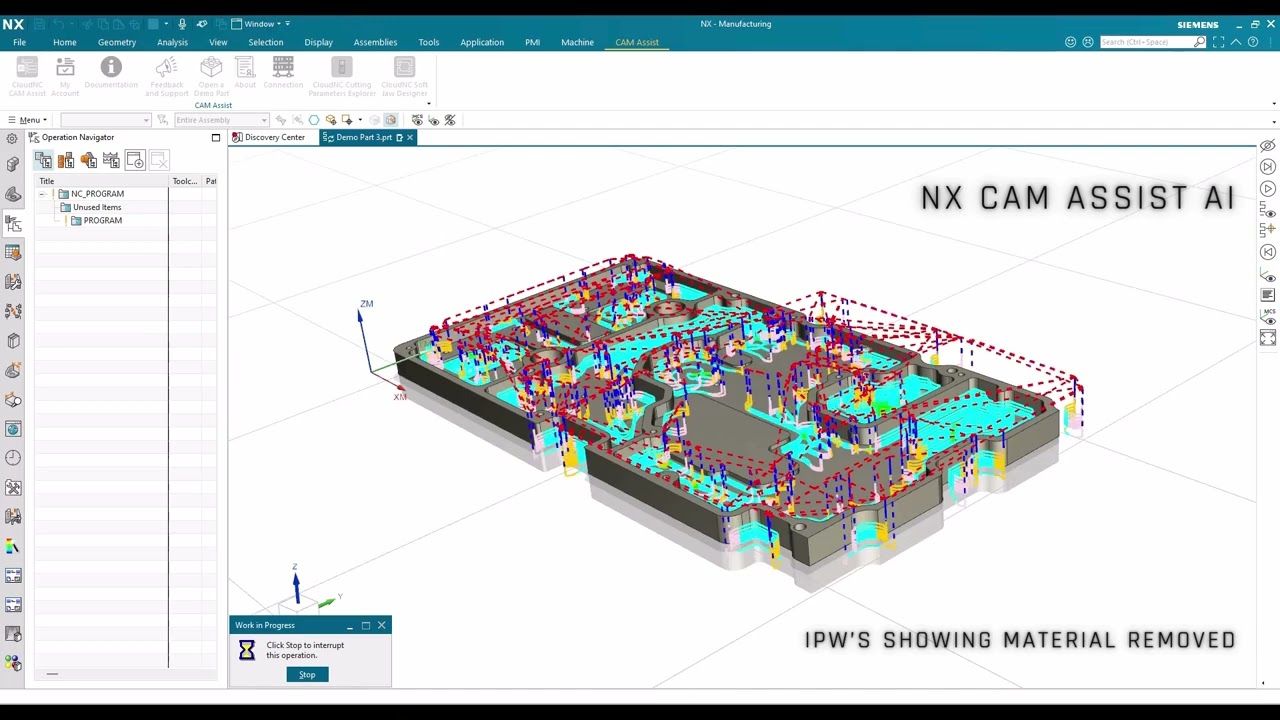The image size is (1280, 720).
Task: Open Feedback and Support
Action: [x=166, y=76]
